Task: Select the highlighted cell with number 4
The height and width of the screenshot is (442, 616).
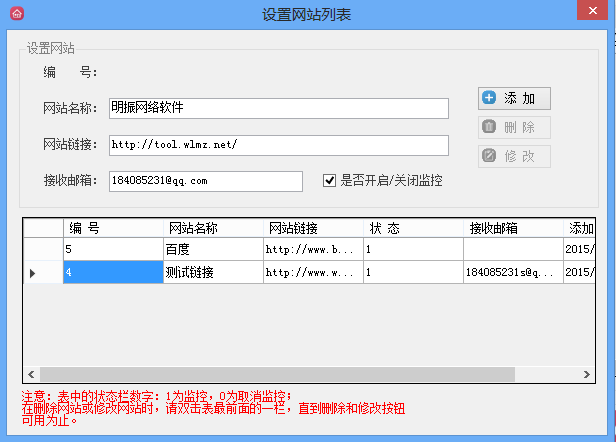Action: 113,272
